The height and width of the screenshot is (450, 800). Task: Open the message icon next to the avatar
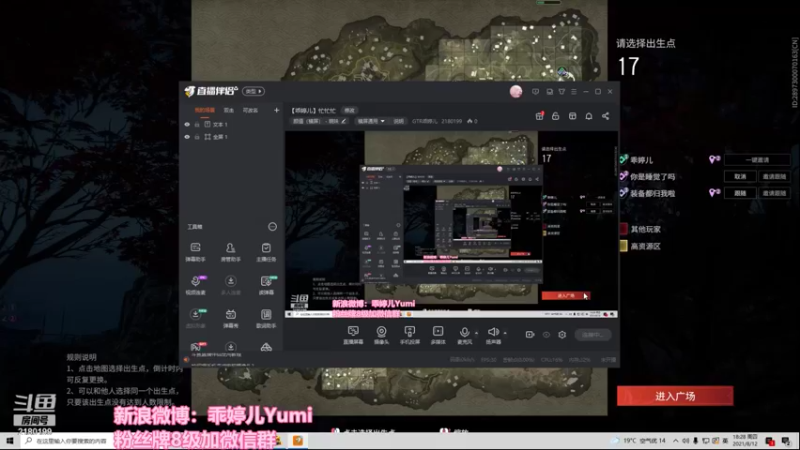coord(535,92)
